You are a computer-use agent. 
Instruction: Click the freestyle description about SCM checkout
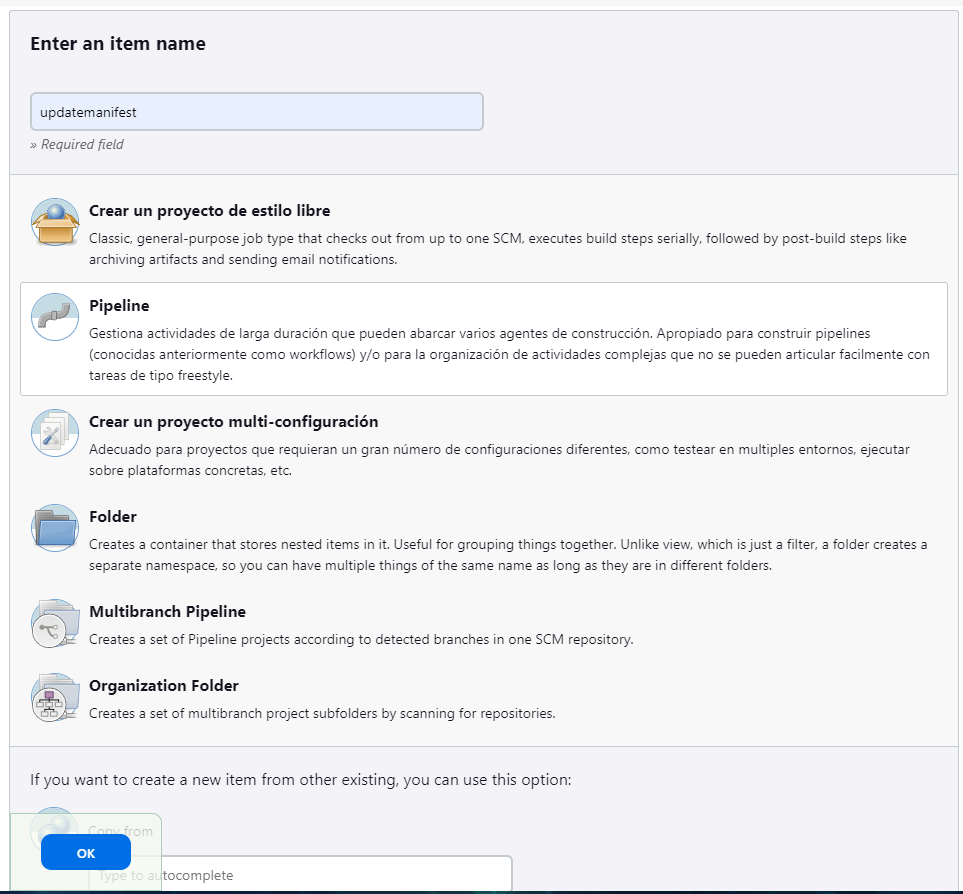[x=497, y=249]
